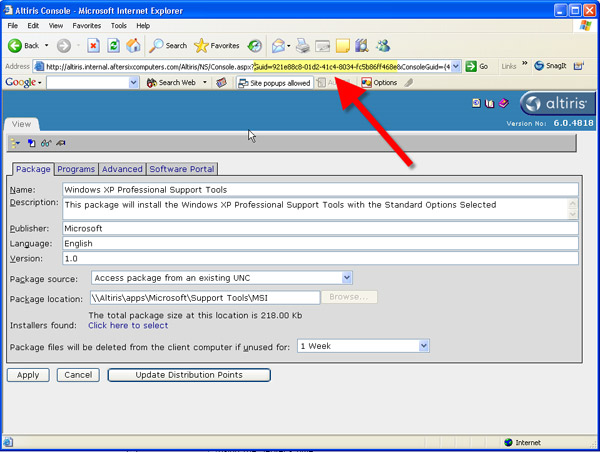Screen dimensions: 600x452
Task: Open Google toolbar Options
Action: pyautogui.click(x=379, y=83)
